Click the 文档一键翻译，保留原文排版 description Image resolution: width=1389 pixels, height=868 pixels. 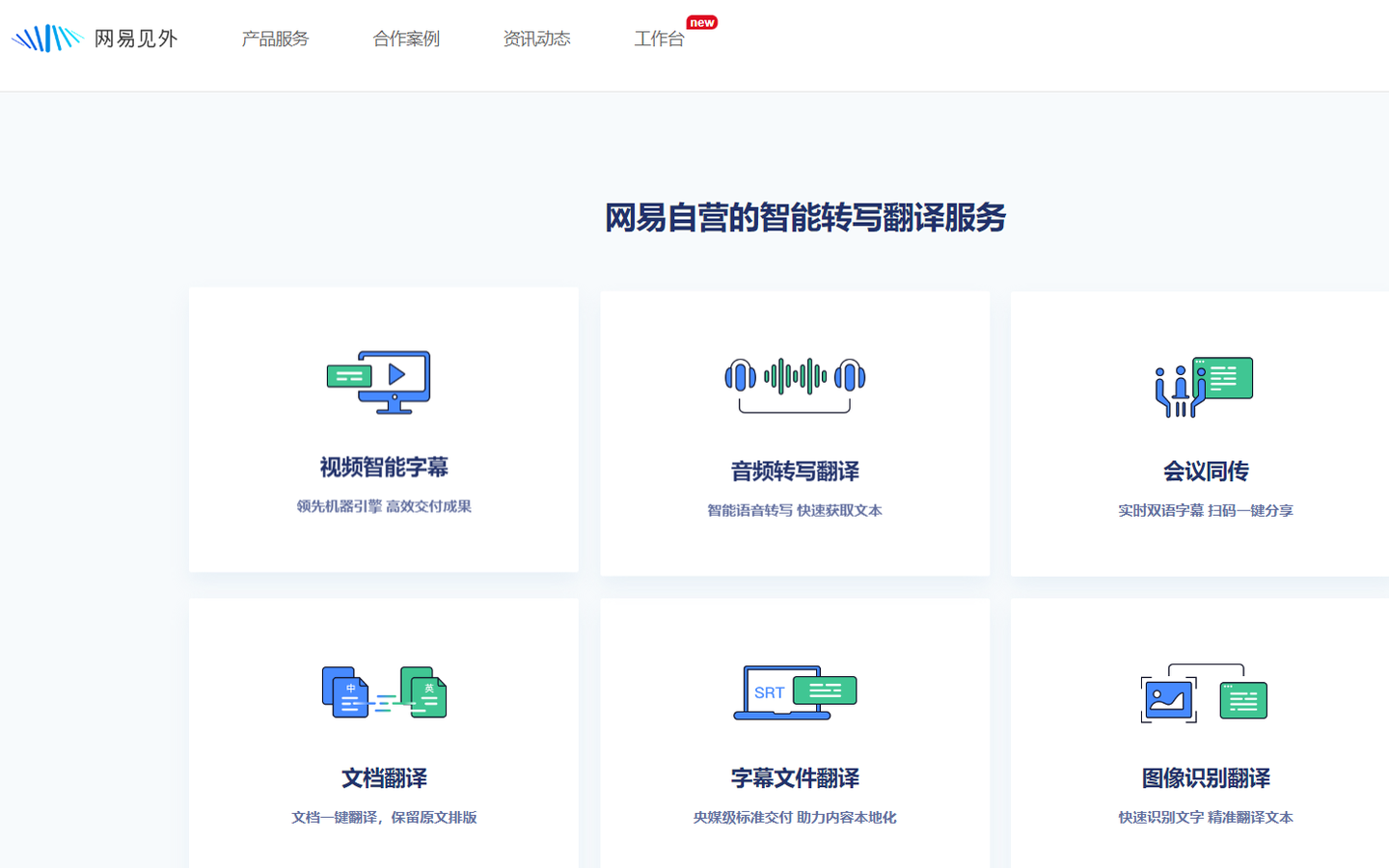click(384, 817)
